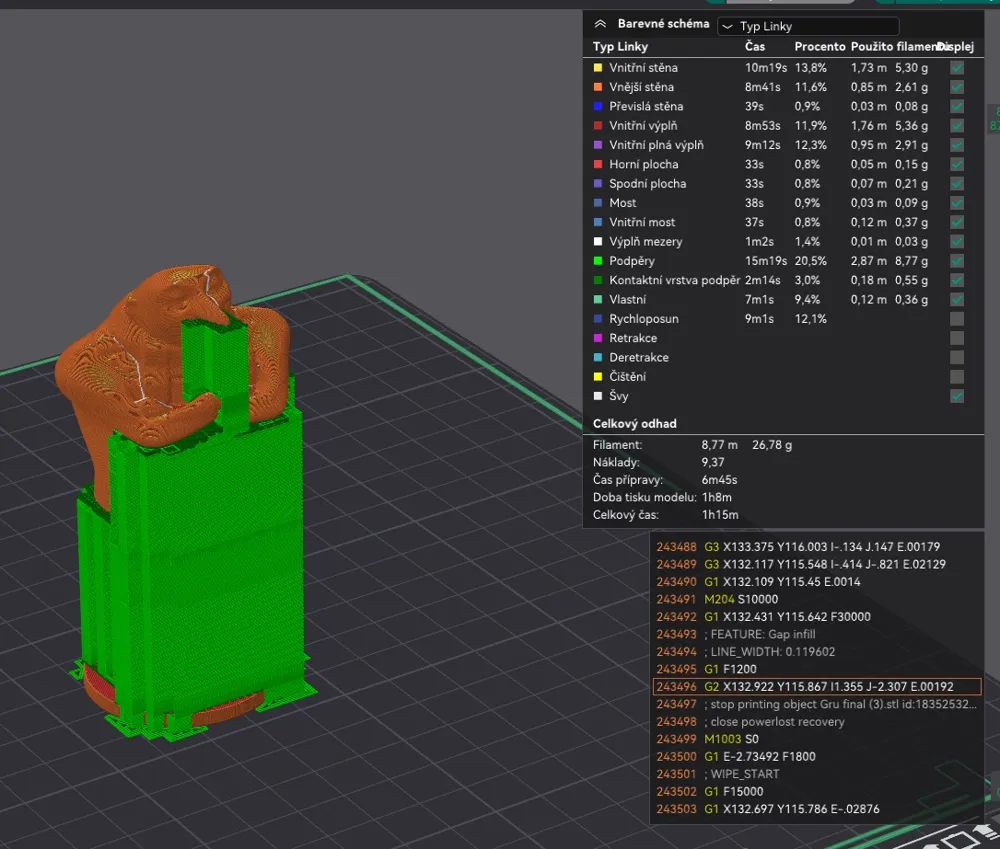1000x849 pixels.
Task: Click the Celkový čas value 1h15m
Action: pyautogui.click(x=720, y=515)
